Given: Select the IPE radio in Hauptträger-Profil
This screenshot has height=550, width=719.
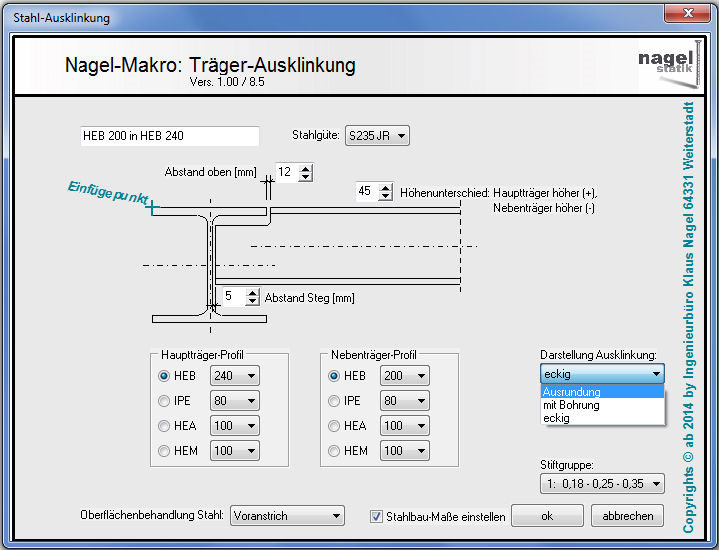Looking at the screenshot, I should (x=165, y=401).
